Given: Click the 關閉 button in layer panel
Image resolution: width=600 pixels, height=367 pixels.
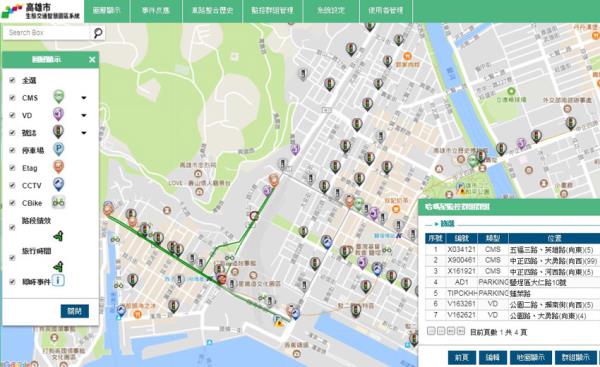Looking at the screenshot, I should click(75, 311).
